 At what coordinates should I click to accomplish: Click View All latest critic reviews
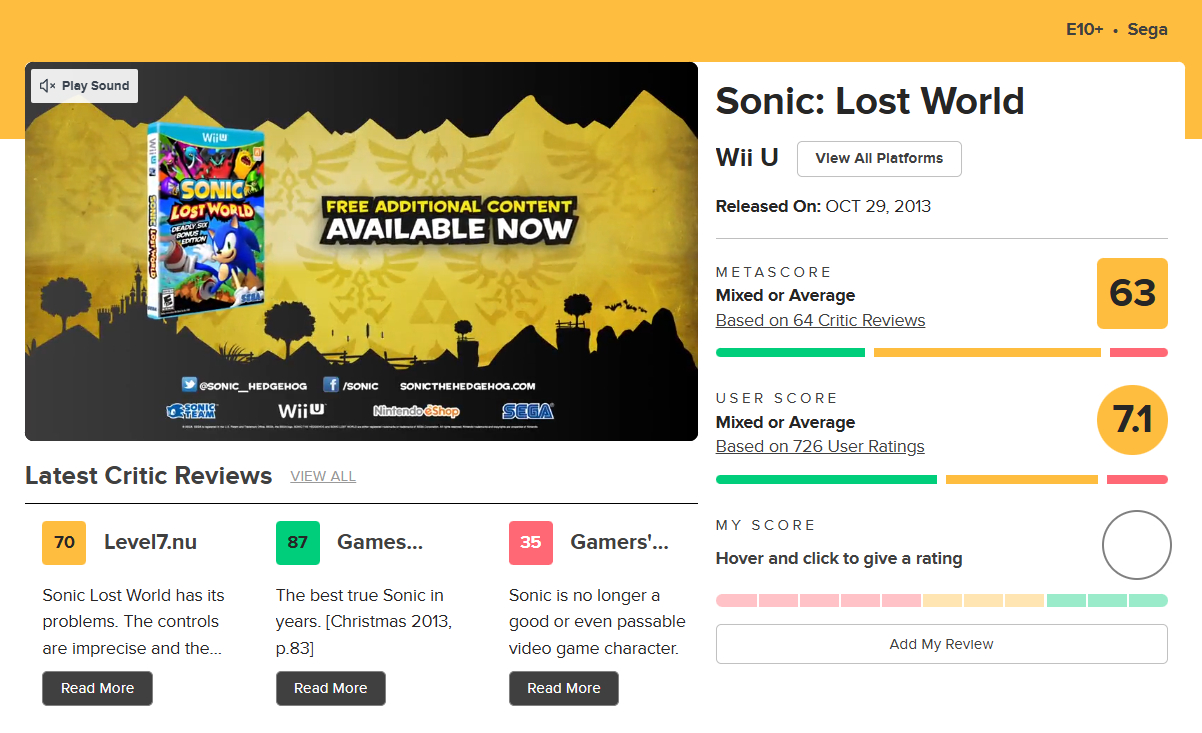[323, 476]
